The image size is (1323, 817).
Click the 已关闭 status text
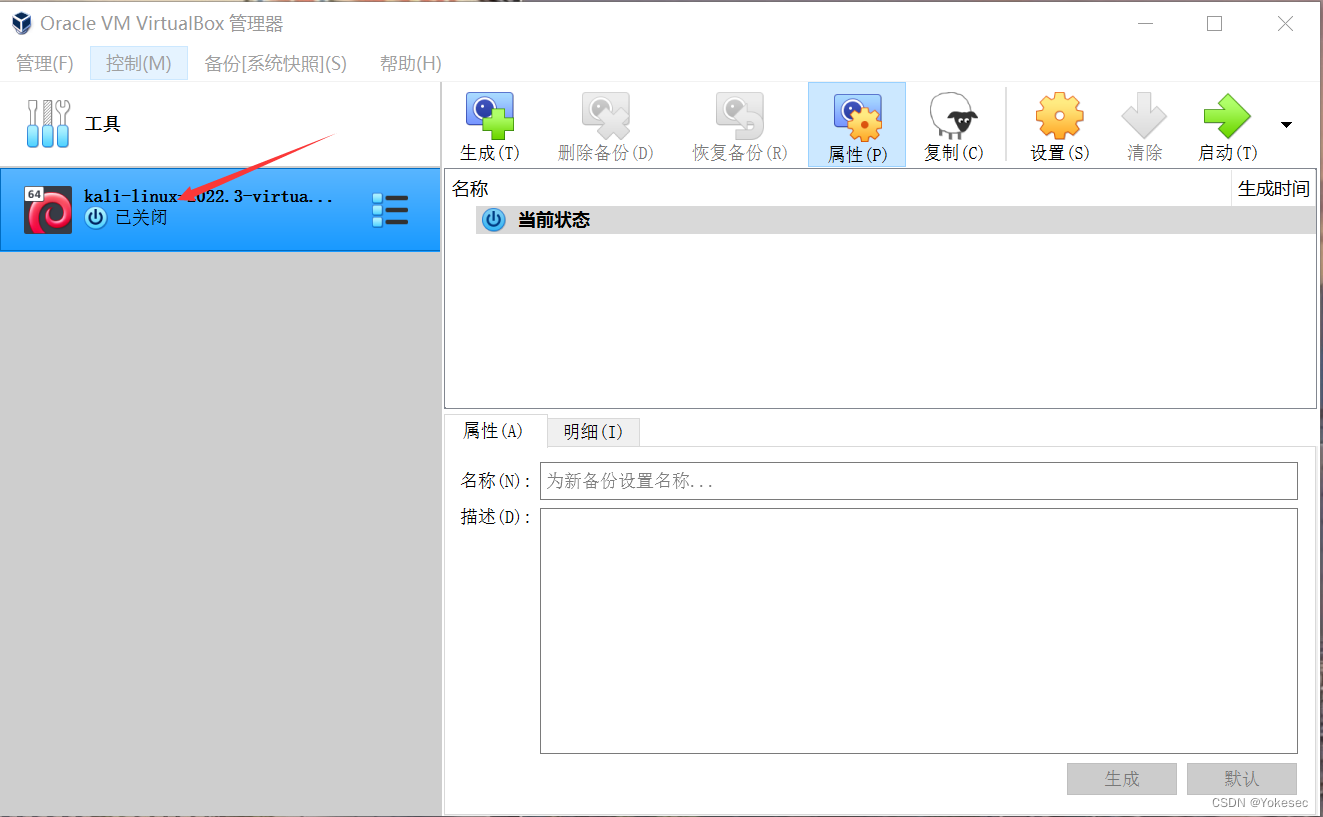click(x=141, y=218)
